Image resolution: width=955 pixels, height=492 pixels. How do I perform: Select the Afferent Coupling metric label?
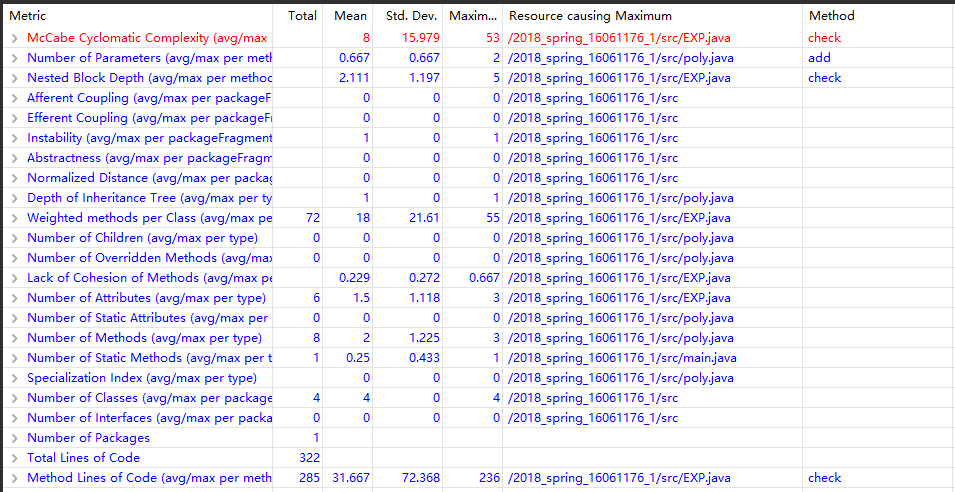point(150,98)
